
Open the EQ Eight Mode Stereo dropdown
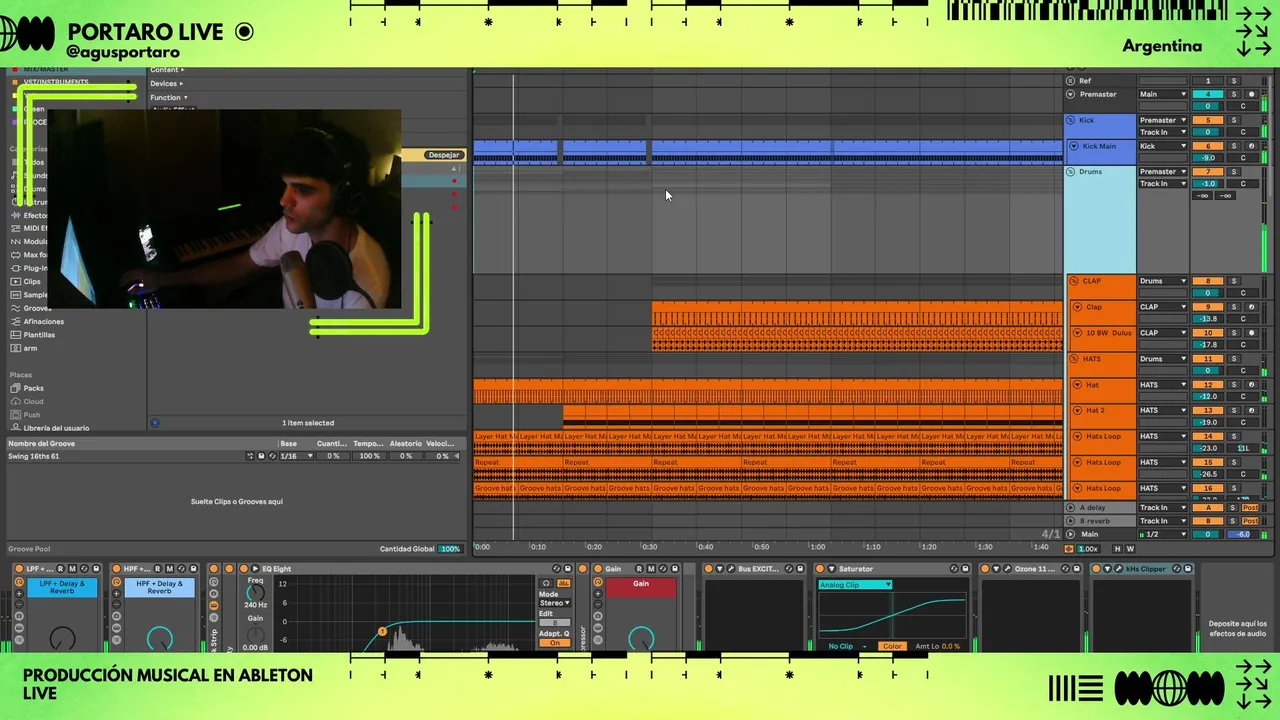(x=555, y=603)
